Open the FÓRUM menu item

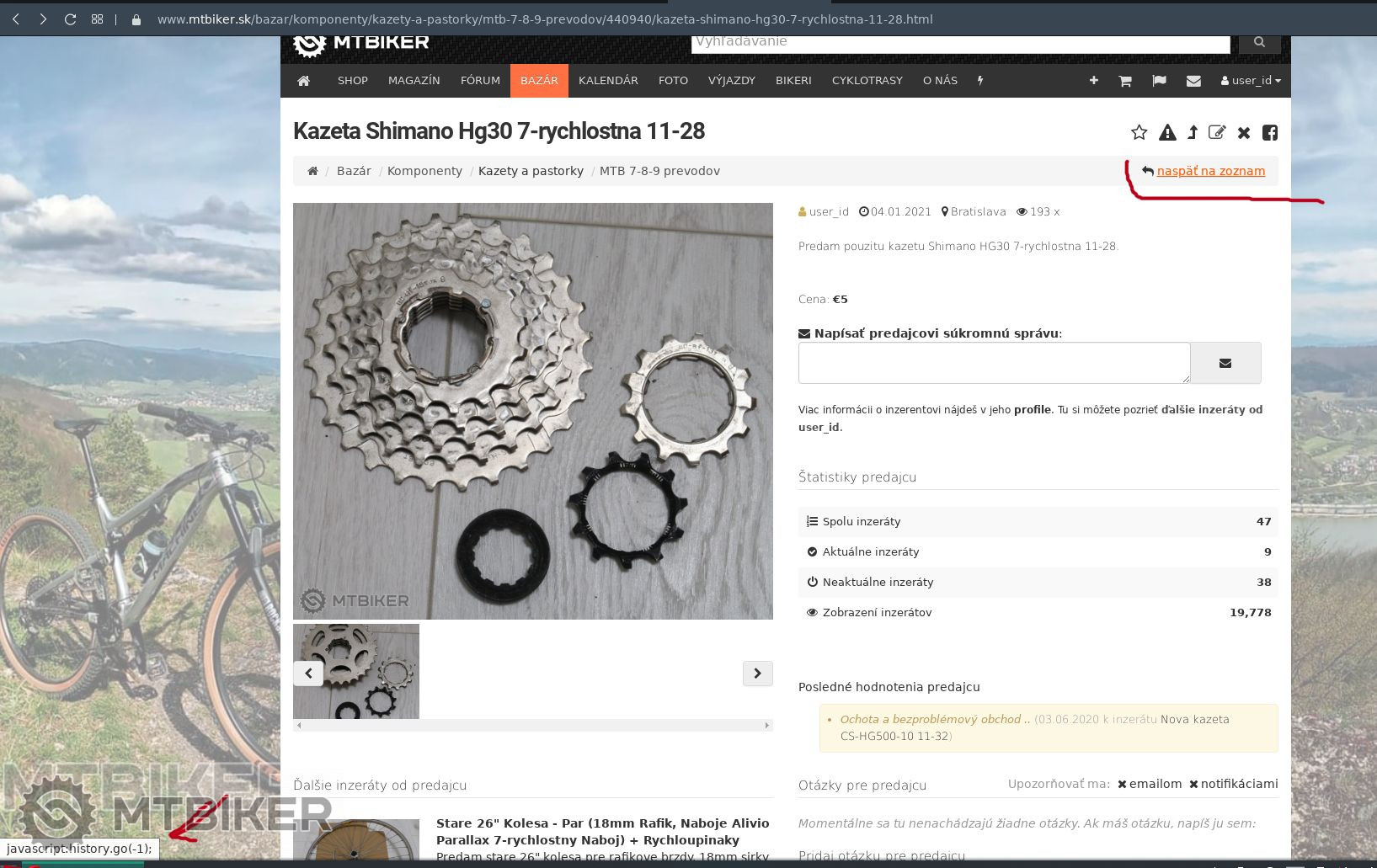click(480, 81)
